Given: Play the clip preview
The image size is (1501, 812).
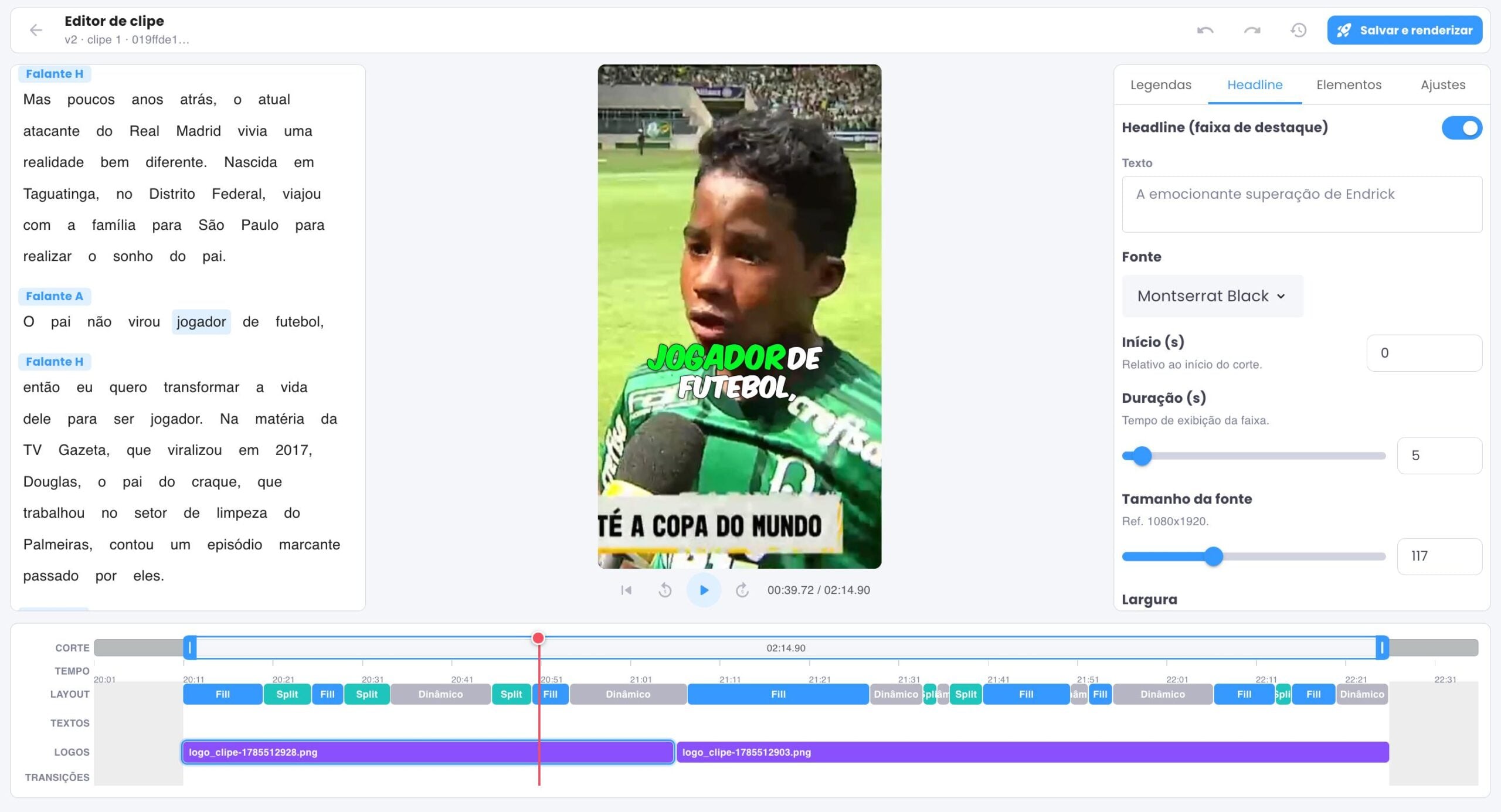Looking at the screenshot, I should [x=704, y=590].
